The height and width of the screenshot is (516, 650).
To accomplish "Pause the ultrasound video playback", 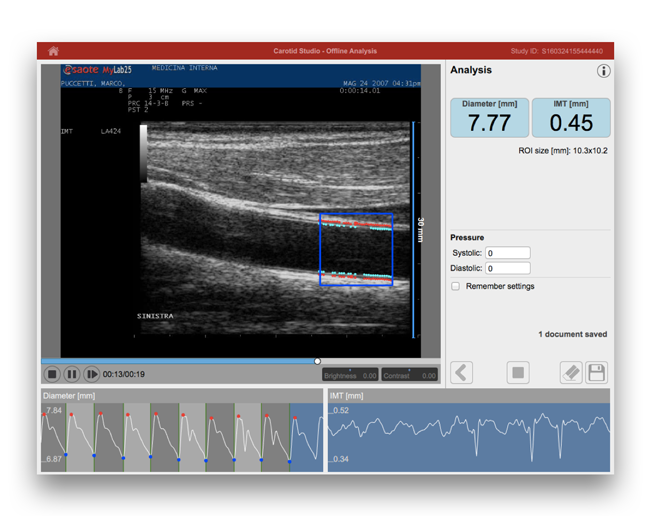I will (x=72, y=374).
